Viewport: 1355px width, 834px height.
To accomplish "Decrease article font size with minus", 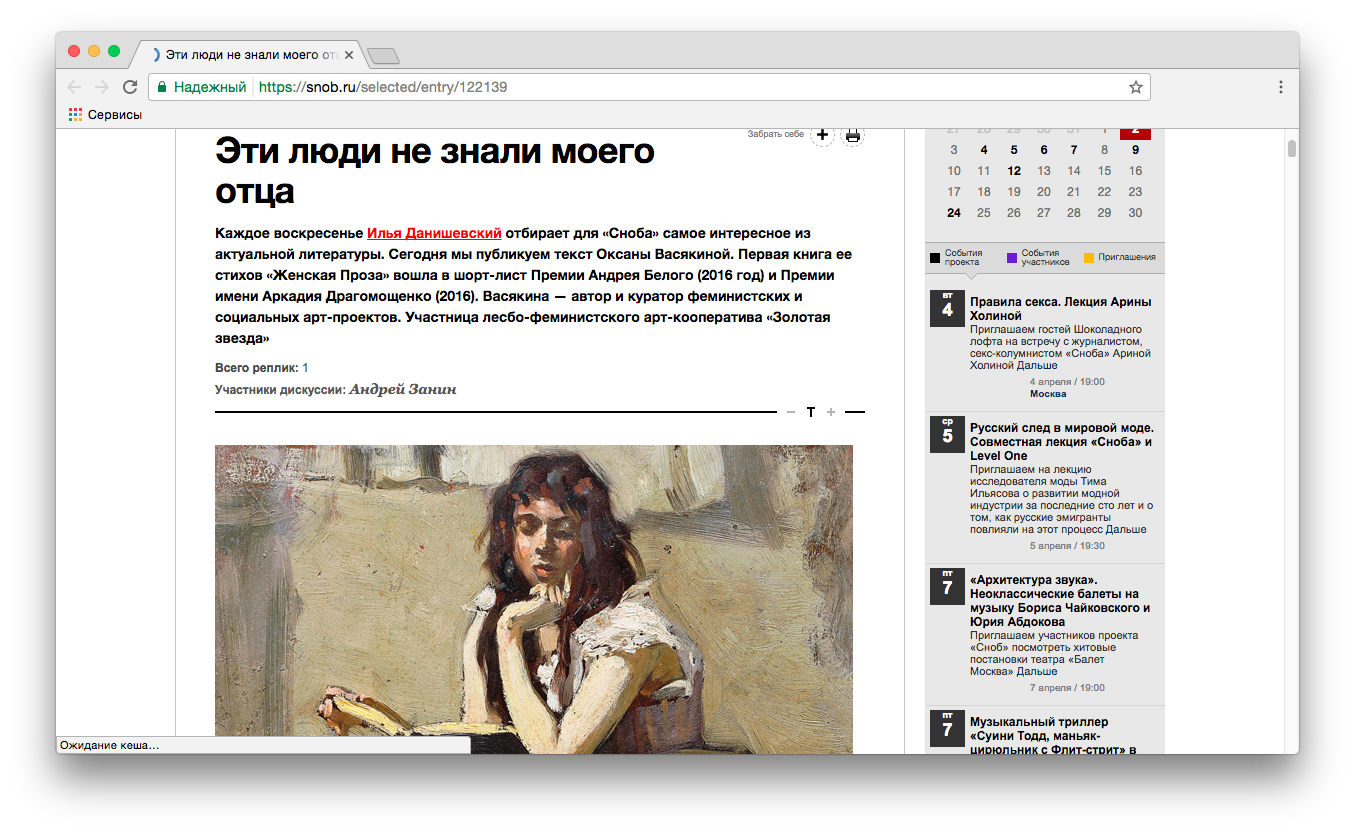I will pyautogui.click(x=791, y=412).
